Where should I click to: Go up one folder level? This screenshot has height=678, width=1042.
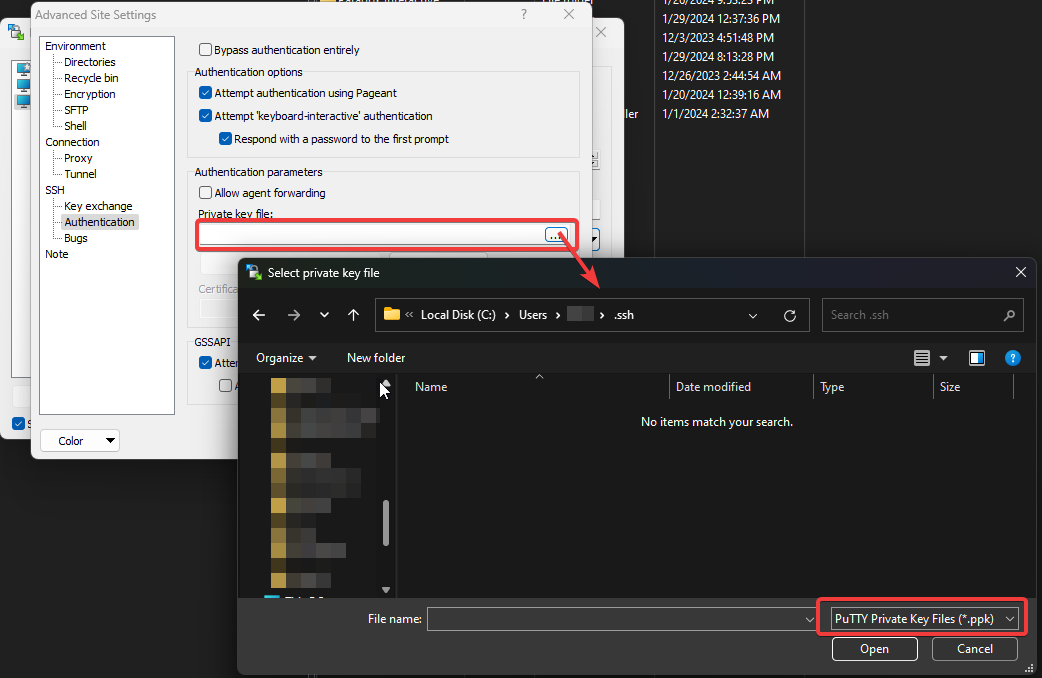(353, 315)
